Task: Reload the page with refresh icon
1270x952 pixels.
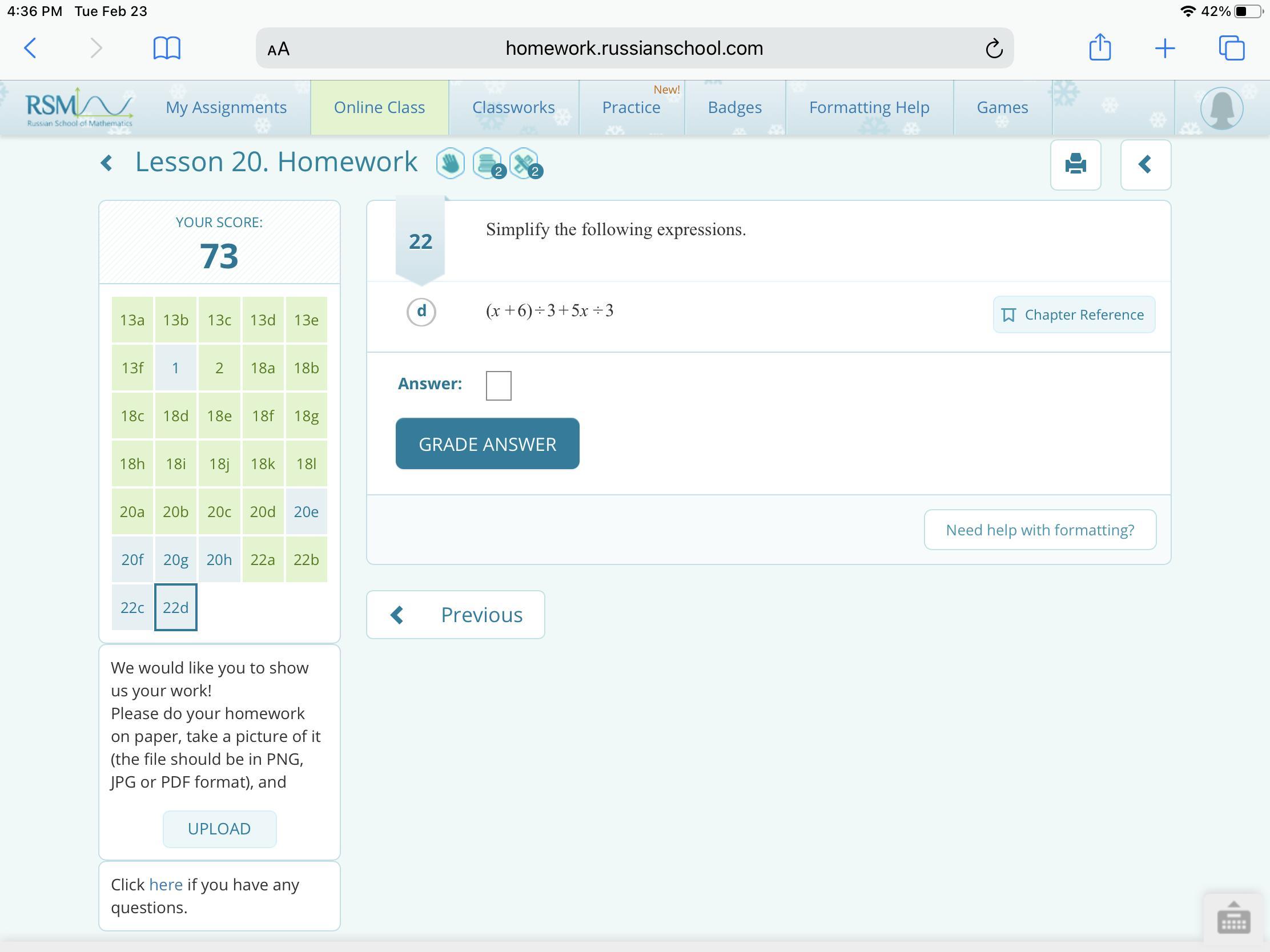Action: pyautogui.click(x=994, y=49)
